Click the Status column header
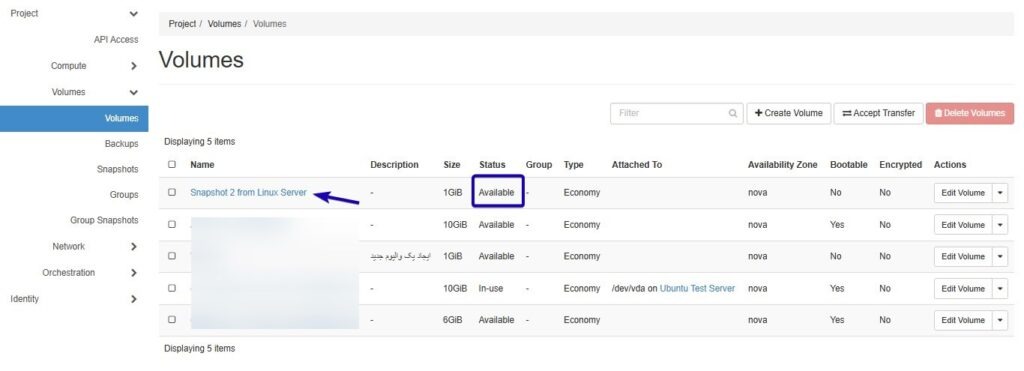The width and height of the screenshot is (1024, 371). (492, 165)
